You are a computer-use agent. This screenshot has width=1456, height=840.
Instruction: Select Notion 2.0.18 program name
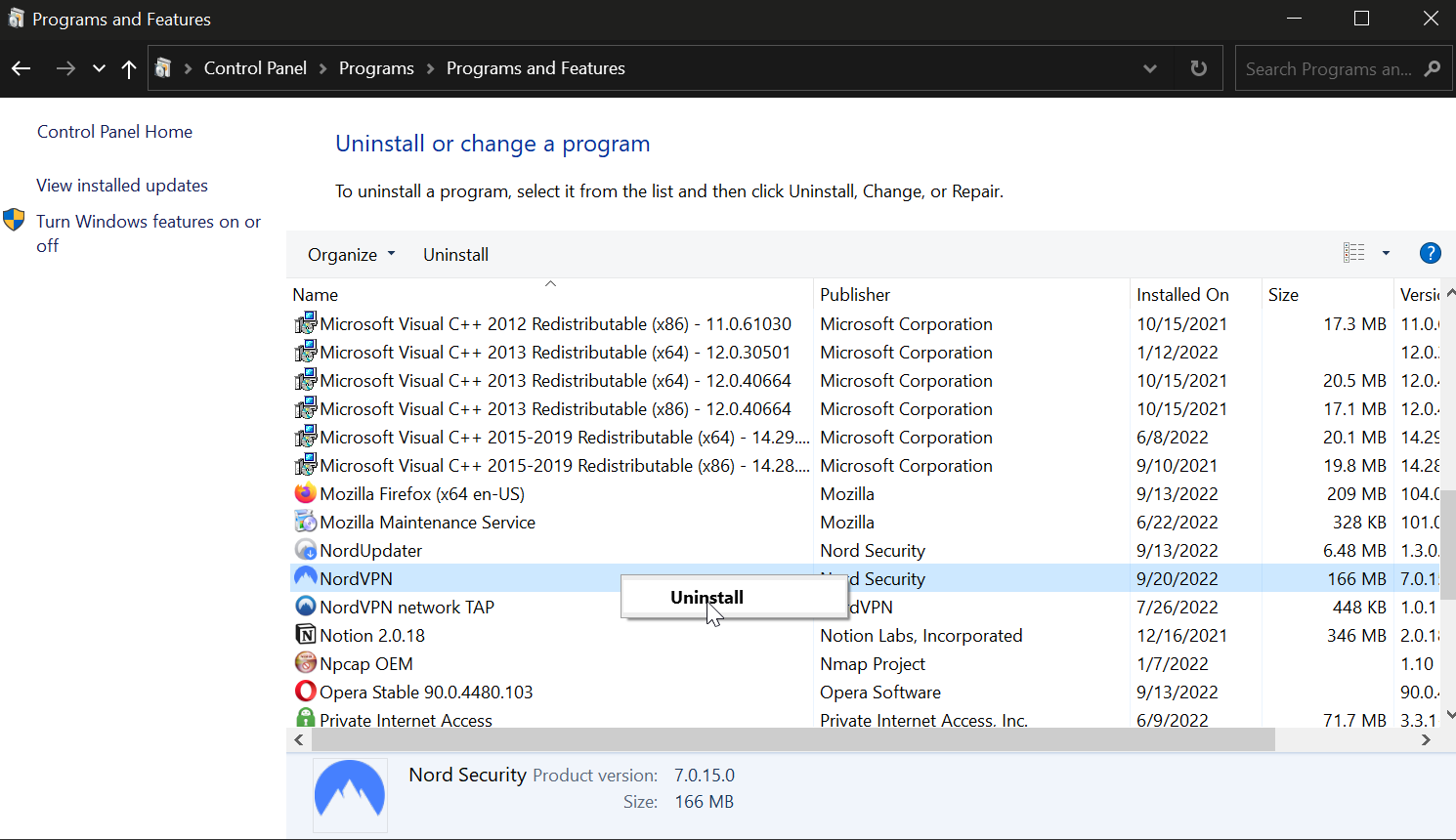[372, 636]
